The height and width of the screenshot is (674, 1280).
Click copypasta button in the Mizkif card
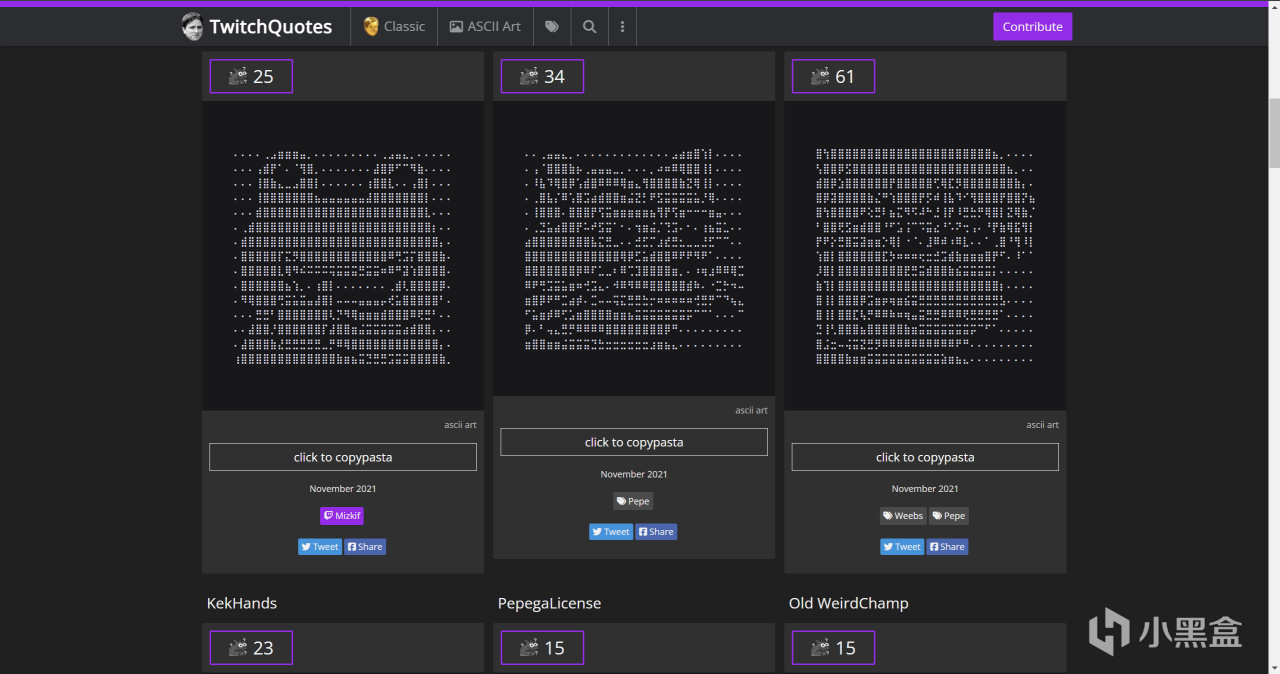tap(343, 457)
